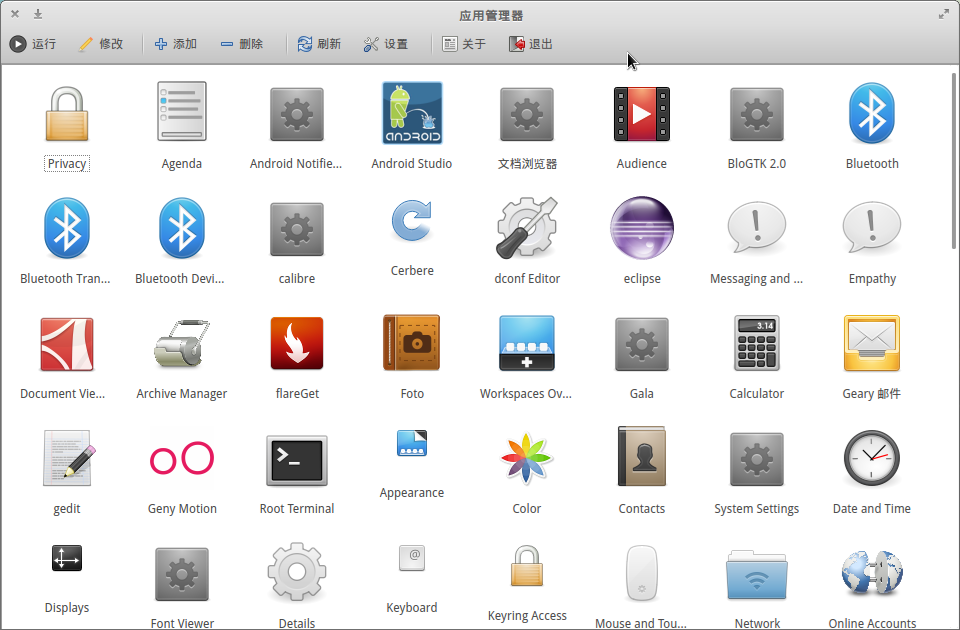
Task: Select the Messaging and... speech bubble icon
Action: point(757,227)
